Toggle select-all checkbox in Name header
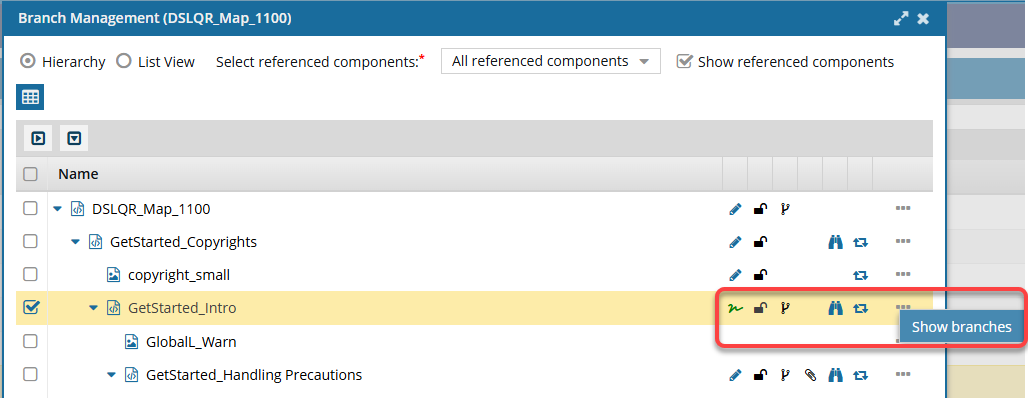 (x=30, y=174)
